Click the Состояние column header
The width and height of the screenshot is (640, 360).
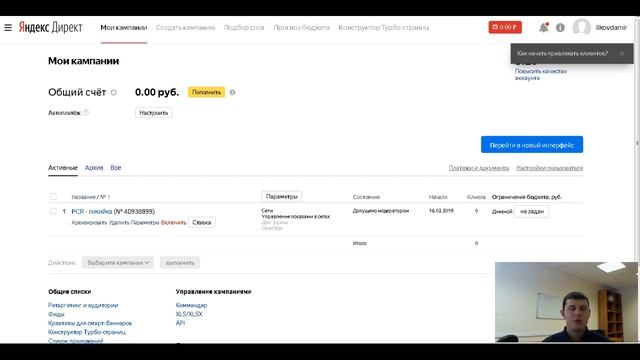366,197
